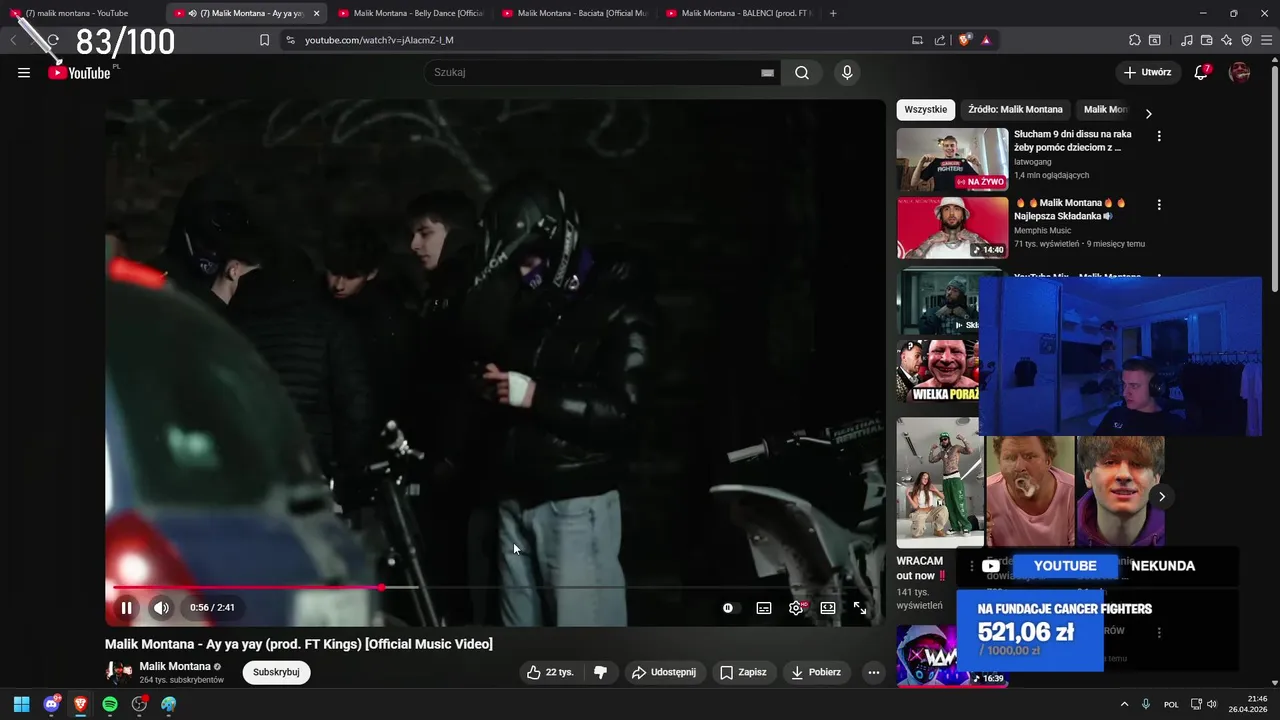The height and width of the screenshot is (720, 1280).
Task: Advance Shorts shelf with next arrow
Action: [x=1161, y=496]
